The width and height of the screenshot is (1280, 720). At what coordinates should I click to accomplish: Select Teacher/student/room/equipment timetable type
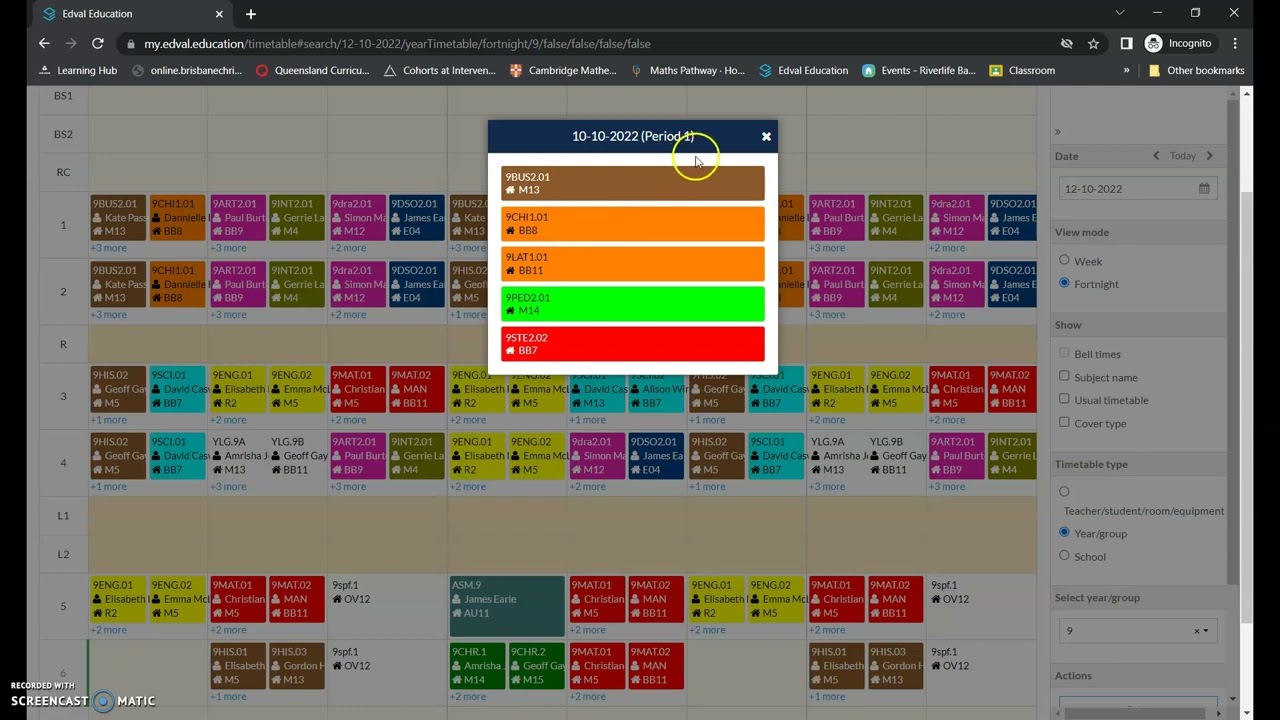[1064, 492]
